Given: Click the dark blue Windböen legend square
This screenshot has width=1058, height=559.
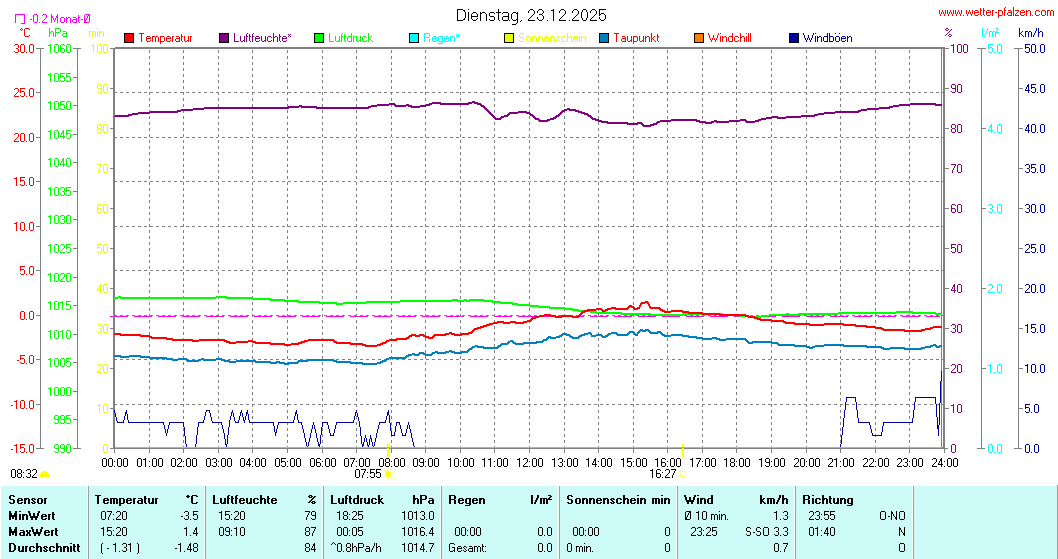Looking at the screenshot, I should [794, 38].
